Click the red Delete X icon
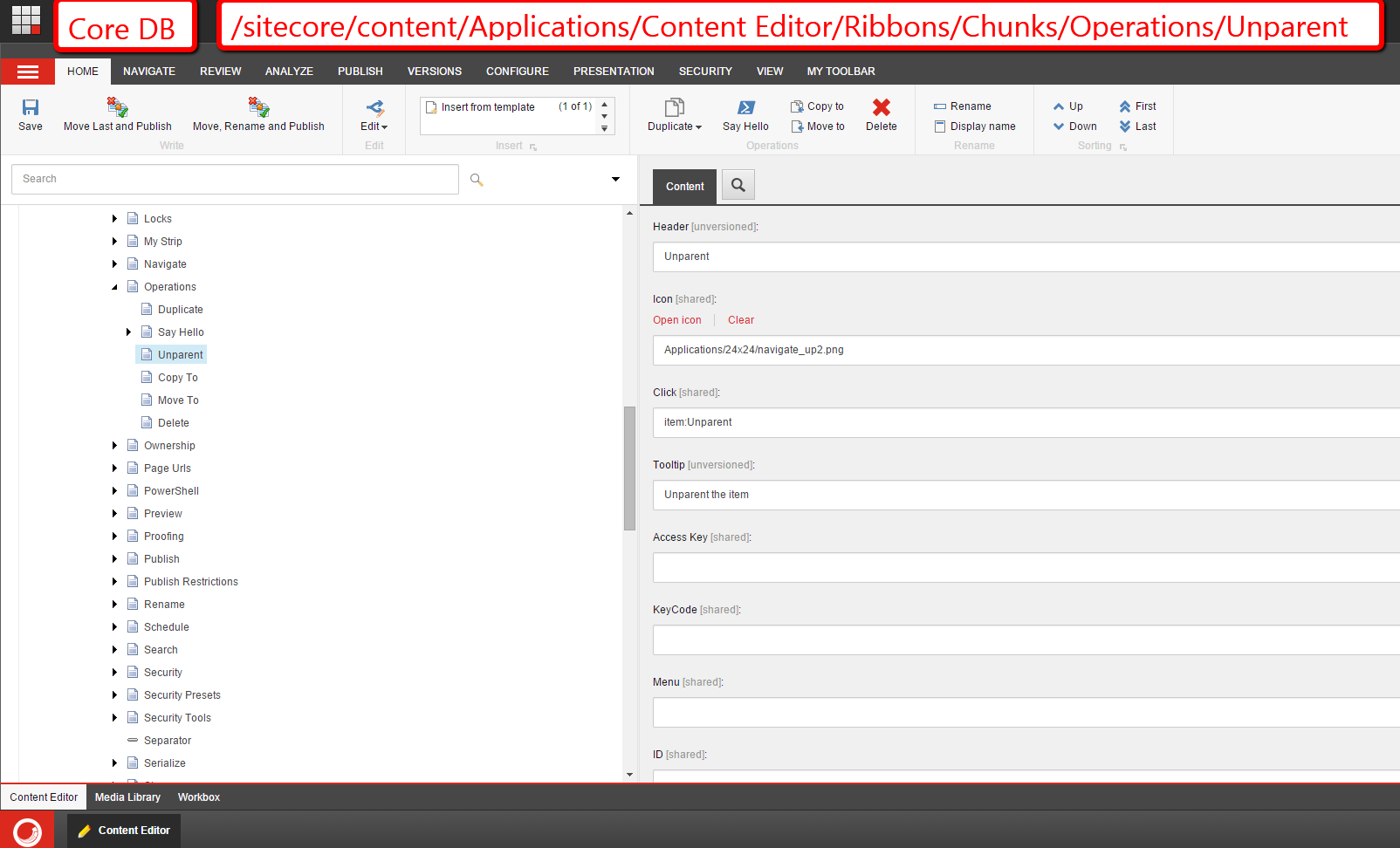 click(882, 107)
